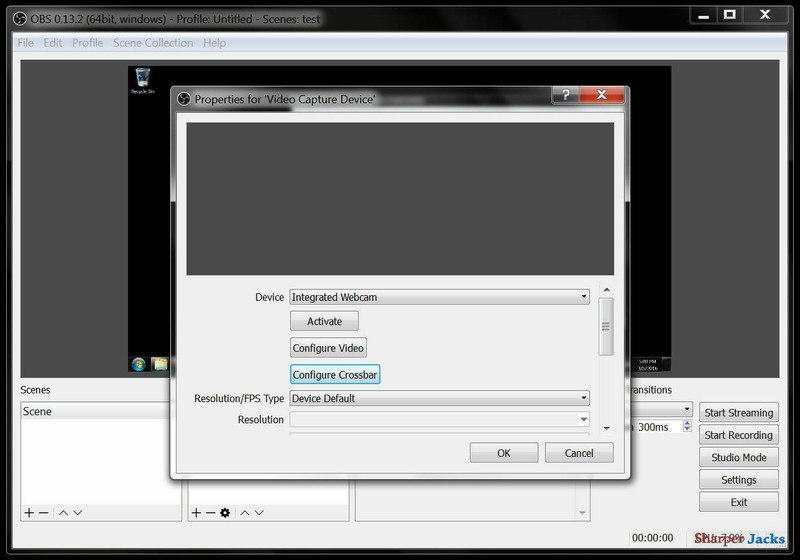The width and height of the screenshot is (800, 560).
Task: Click Recycle Bin icon in preview
Action: coord(143,81)
